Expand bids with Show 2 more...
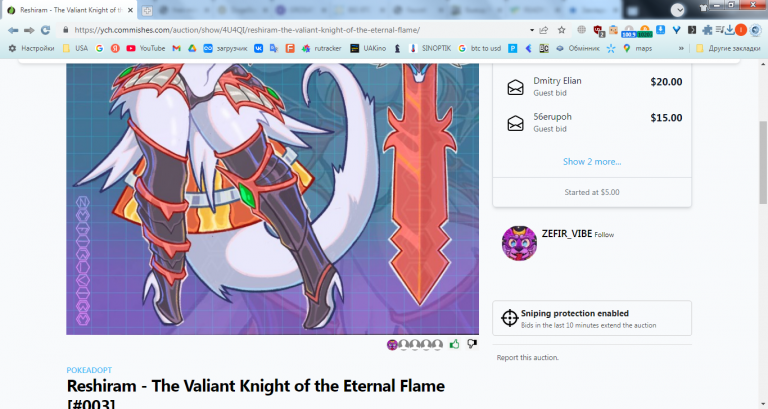This screenshot has height=409, width=768. coord(592,162)
